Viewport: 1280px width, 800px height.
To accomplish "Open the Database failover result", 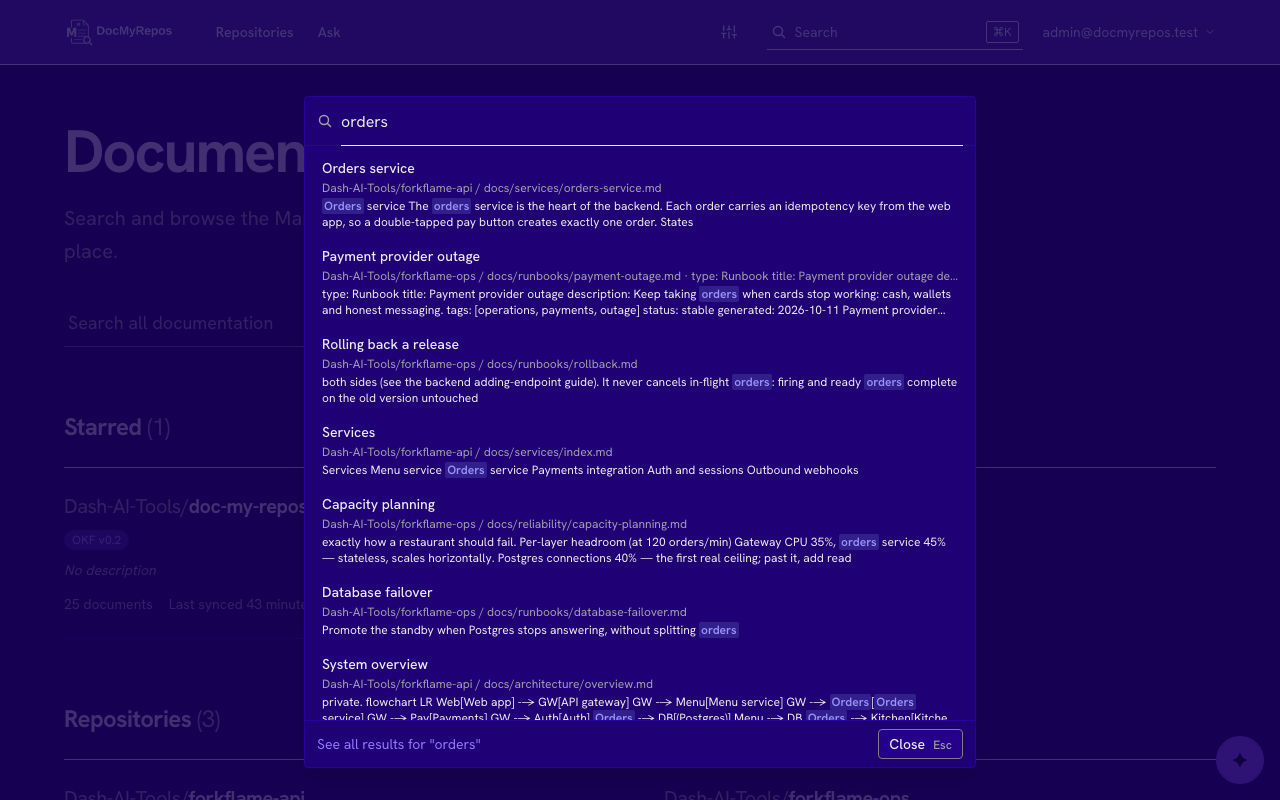I will coord(640,611).
